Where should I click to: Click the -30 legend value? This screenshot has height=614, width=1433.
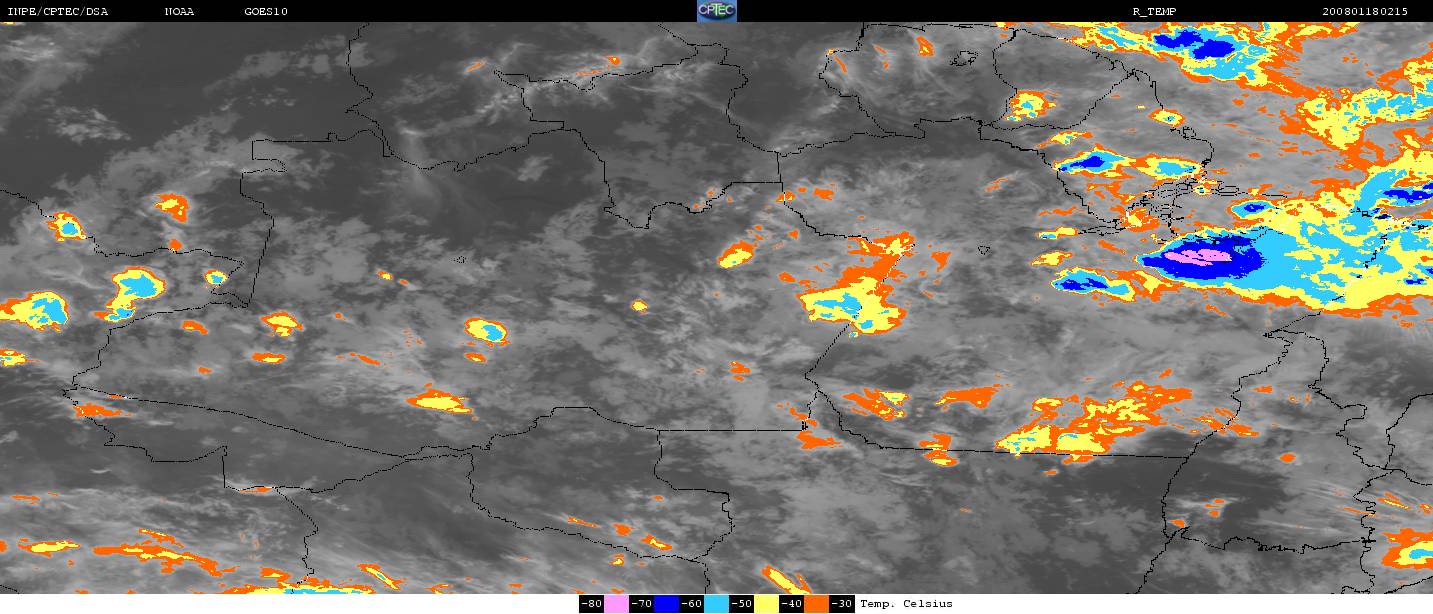(841, 604)
